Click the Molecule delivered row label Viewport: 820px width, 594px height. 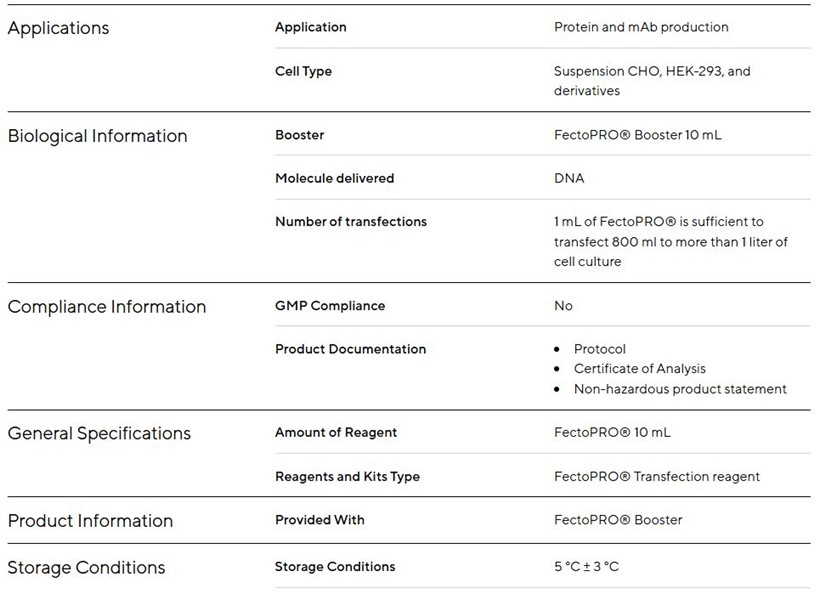pos(334,178)
